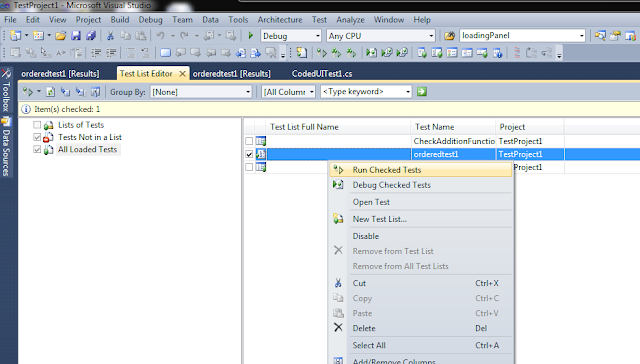Click the CheckAdditionFunction test name cell
Image resolution: width=640 pixels, height=364 pixels.
[x=453, y=141]
